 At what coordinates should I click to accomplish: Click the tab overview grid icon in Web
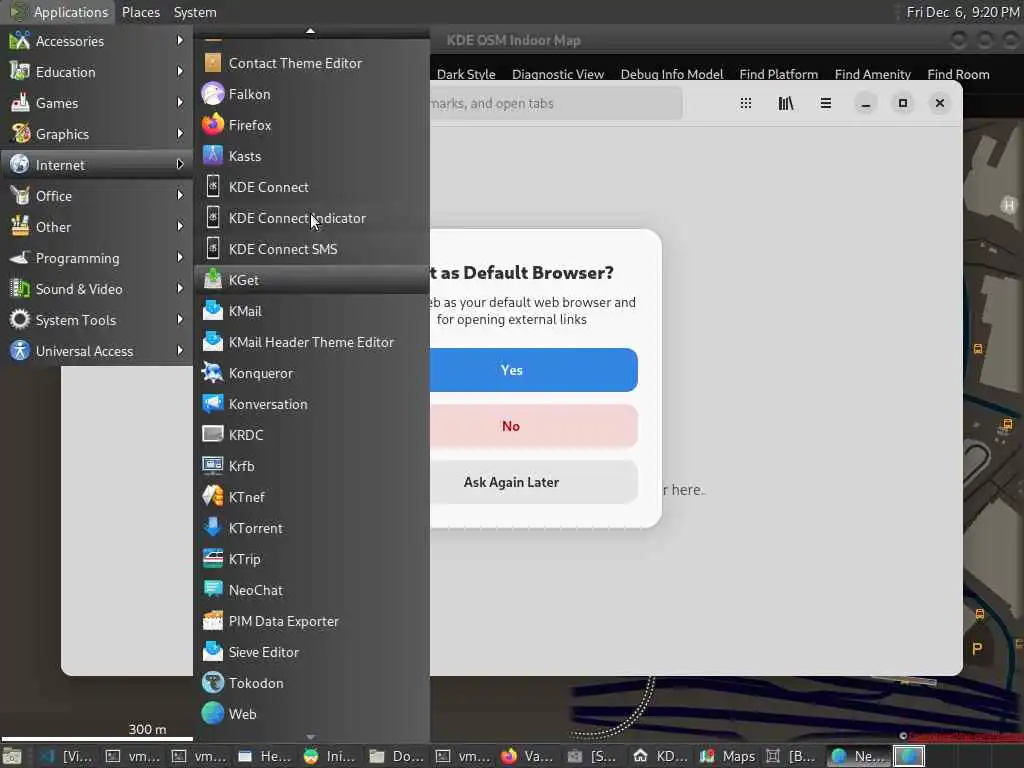point(746,103)
